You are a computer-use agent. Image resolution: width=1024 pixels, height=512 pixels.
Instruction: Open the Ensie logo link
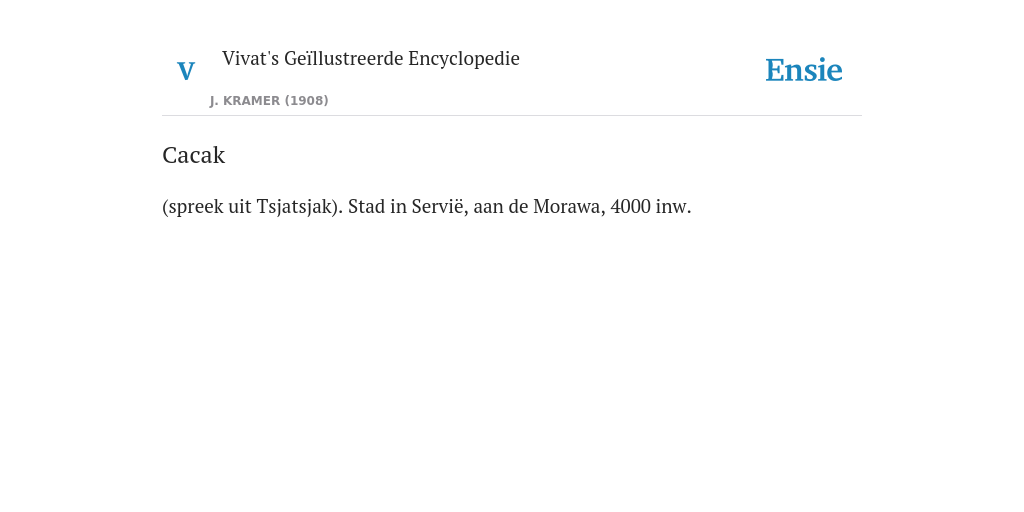tap(804, 70)
